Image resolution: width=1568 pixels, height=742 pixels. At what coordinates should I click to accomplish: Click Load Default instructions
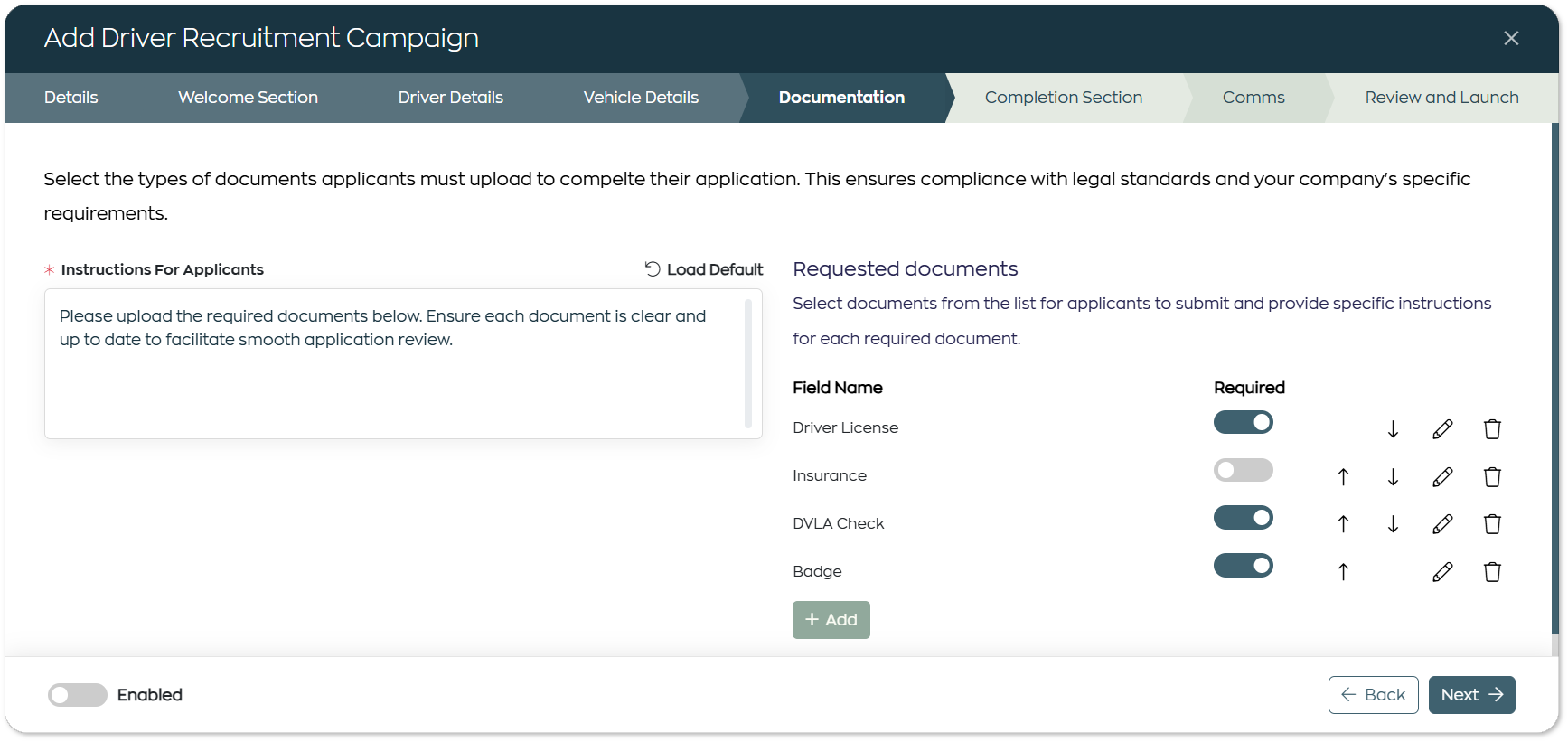[704, 269]
